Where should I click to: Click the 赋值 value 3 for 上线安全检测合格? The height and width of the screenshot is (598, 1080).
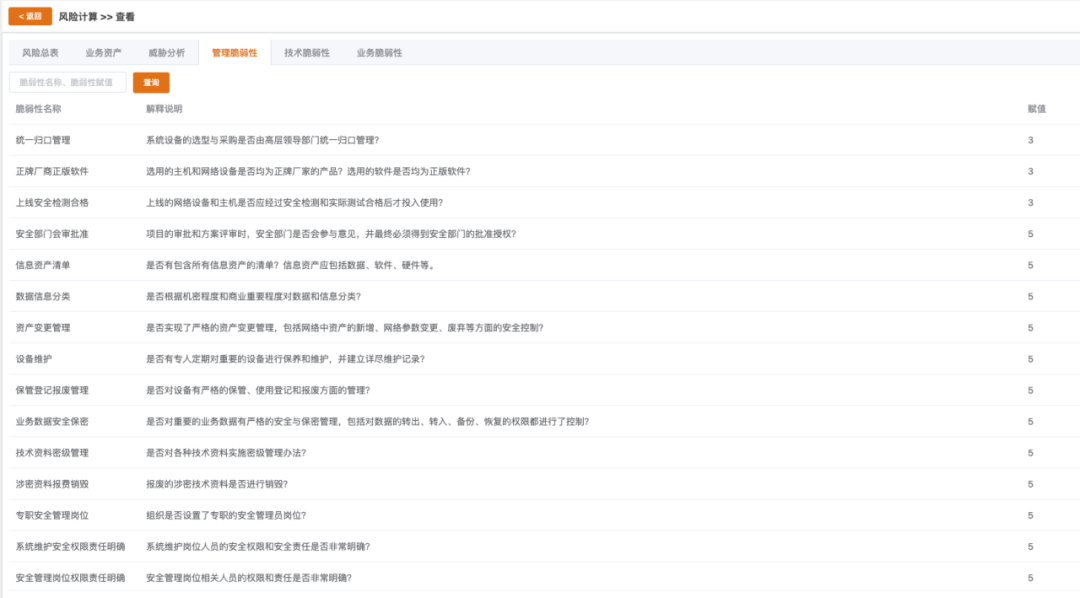click(1030, 203)
